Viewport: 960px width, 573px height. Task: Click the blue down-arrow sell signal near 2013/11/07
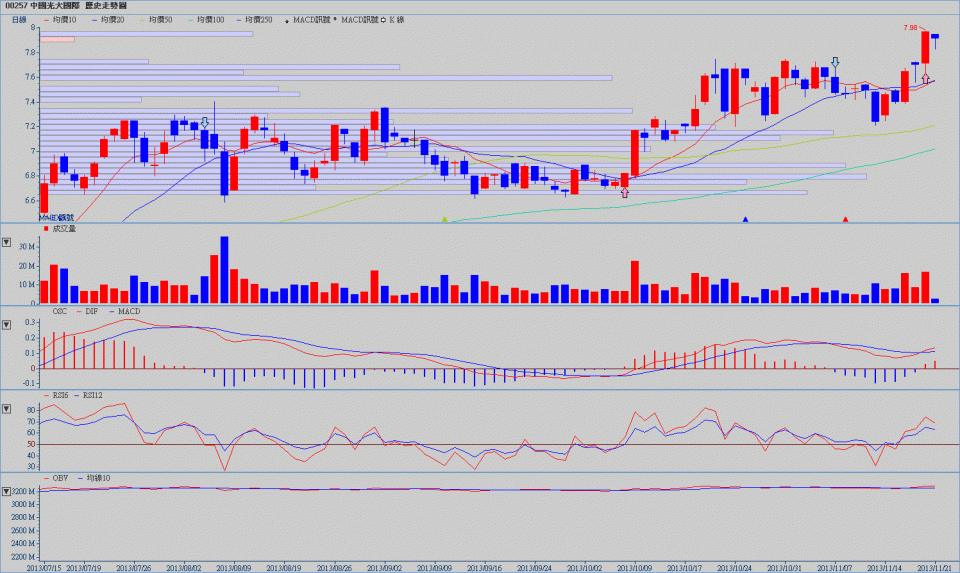point(835,63)
